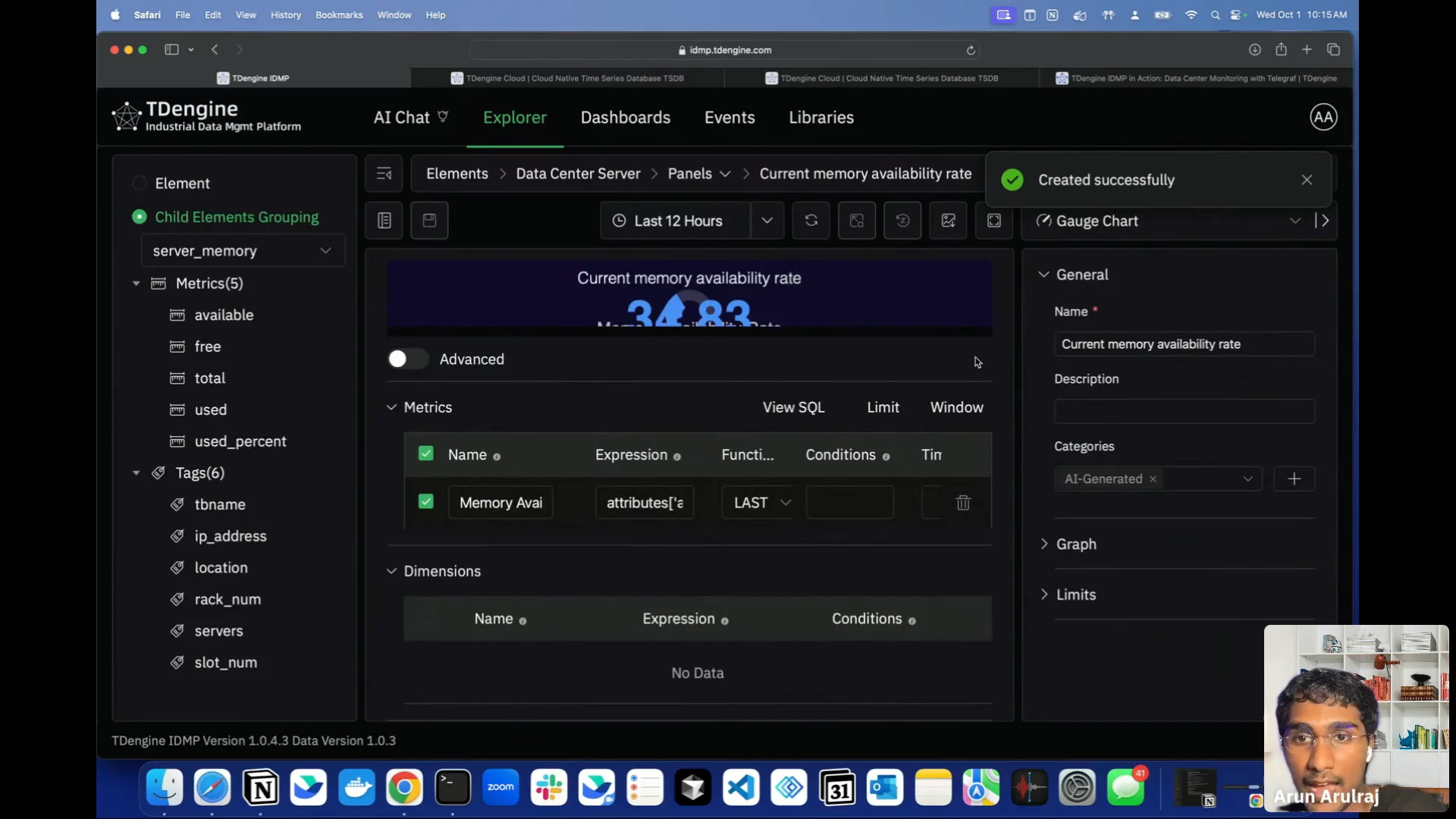The image size is (1456, 819).
Task: Click the save panel icon in toolbar
Action: pos(429,221)
